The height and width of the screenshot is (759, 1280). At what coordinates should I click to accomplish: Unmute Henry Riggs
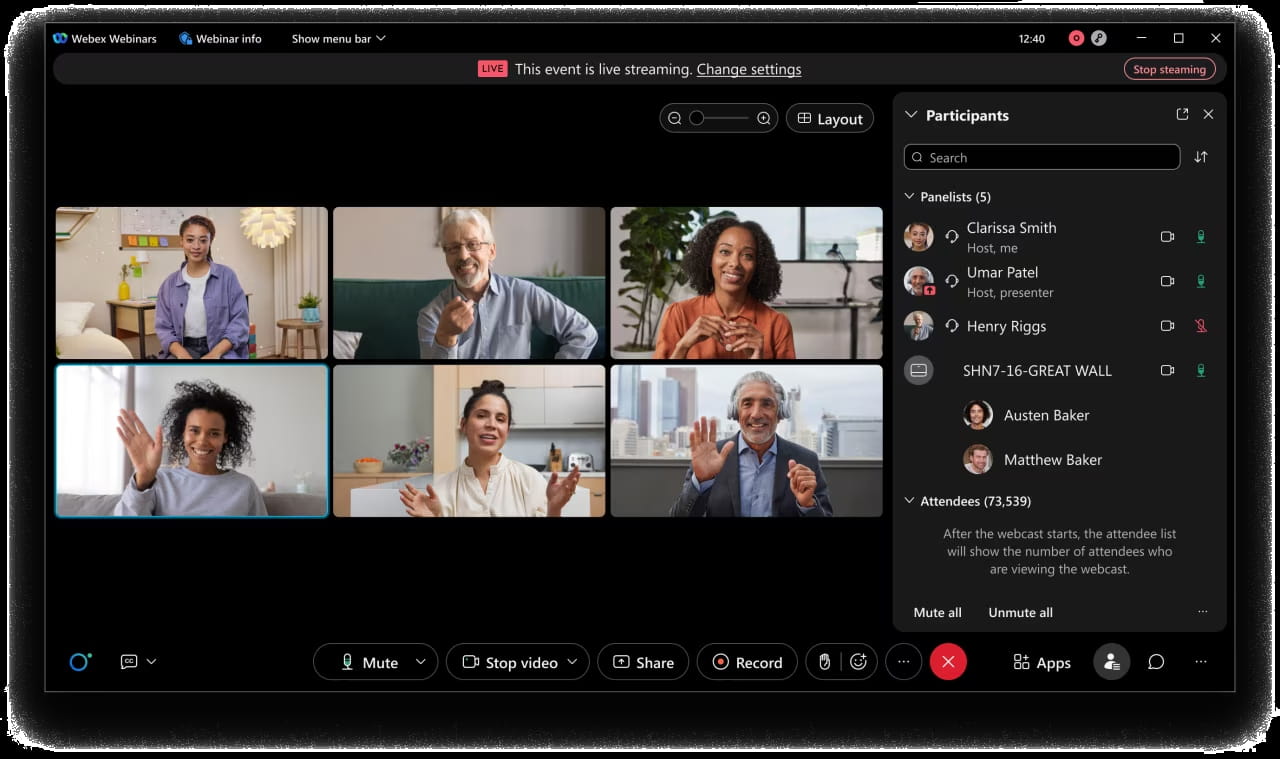point(1200,325)
